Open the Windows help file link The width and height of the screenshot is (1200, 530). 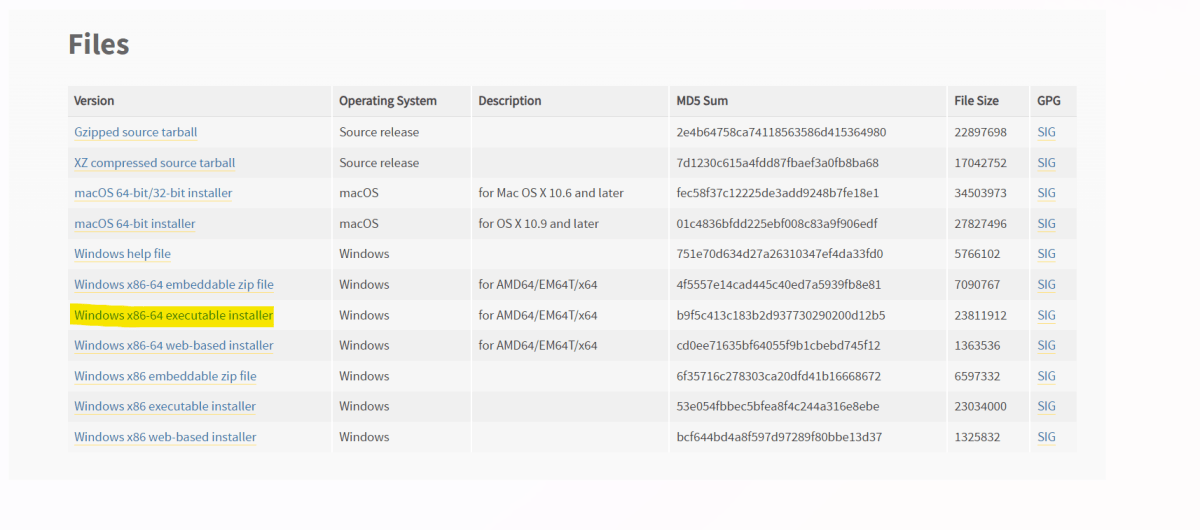click(122, 254)
